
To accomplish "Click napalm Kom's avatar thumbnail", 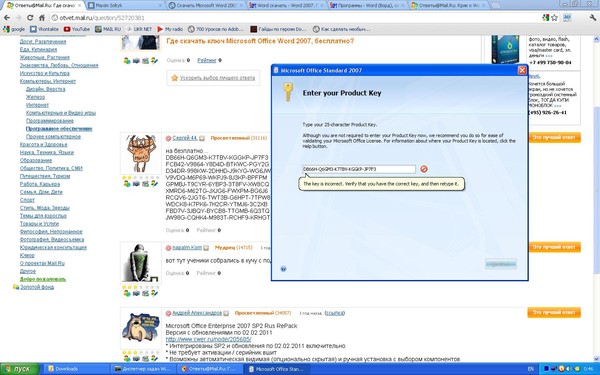I will (x=140, y=263).
